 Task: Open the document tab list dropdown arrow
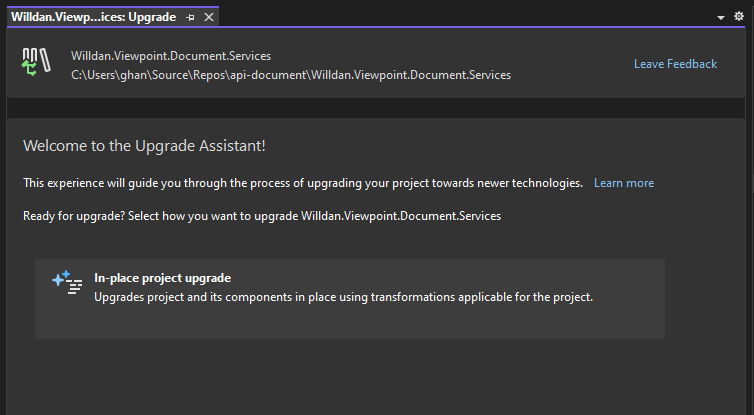click(x=721, y=18)
